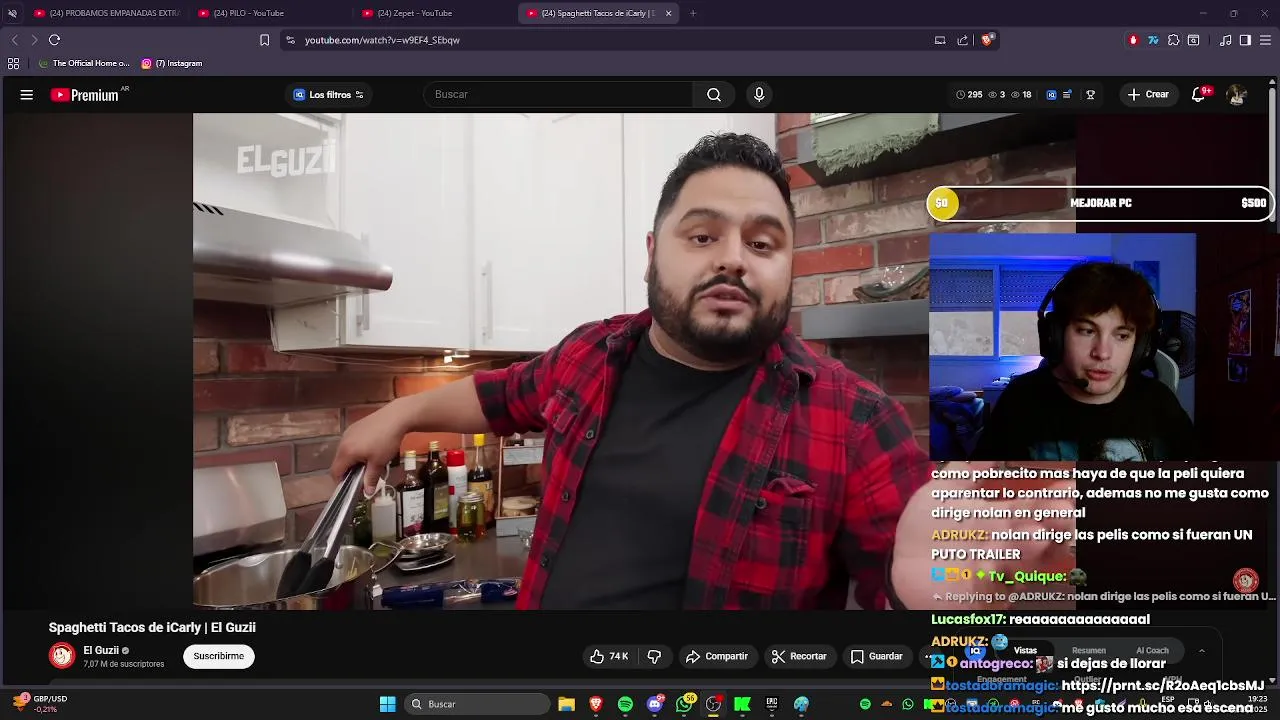1280x720 pixels.
Task: Open Los filtros dropdown
Action: tap(329, 95)
